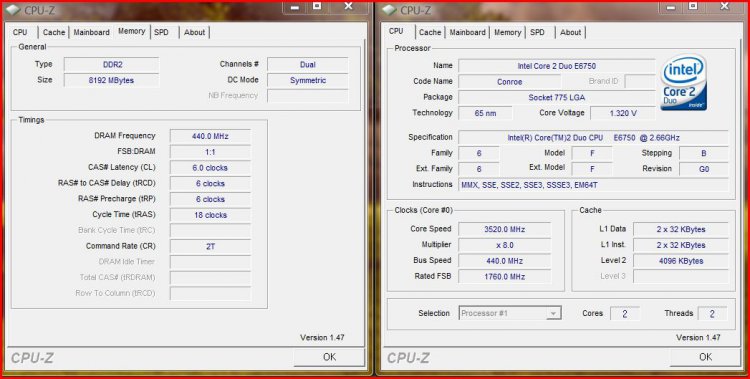Click the Stepping value B
This screenshot has height=379, width=750.
[704, 154]
